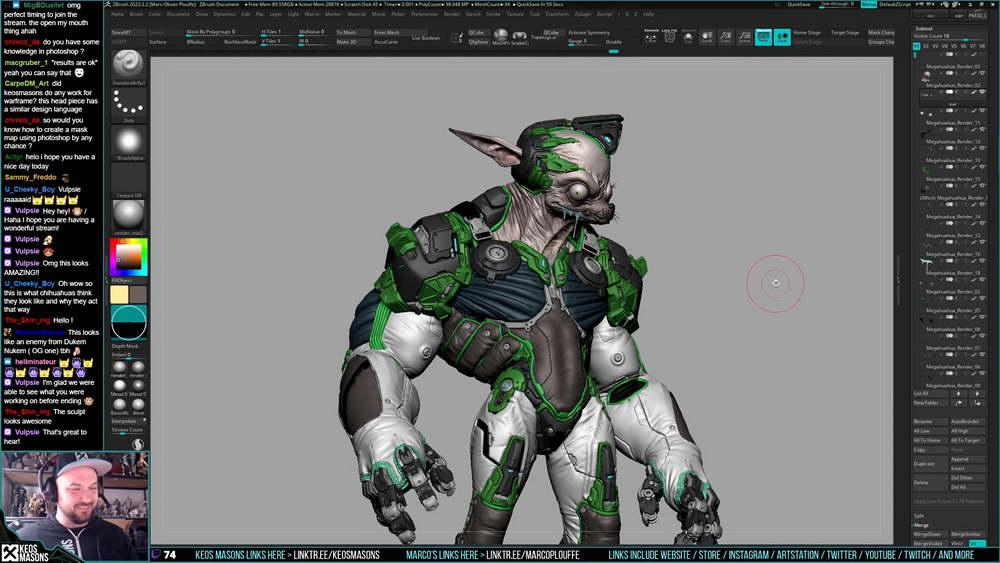
Task: Click the brush icon next to Live Boolean
Action: coord(457,38)
